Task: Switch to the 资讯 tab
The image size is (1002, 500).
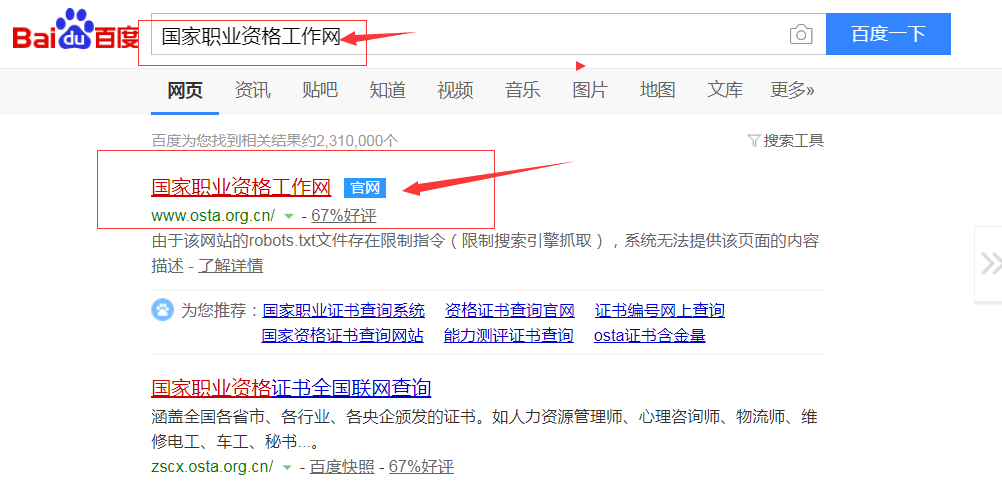Action: tap(252, 90)
